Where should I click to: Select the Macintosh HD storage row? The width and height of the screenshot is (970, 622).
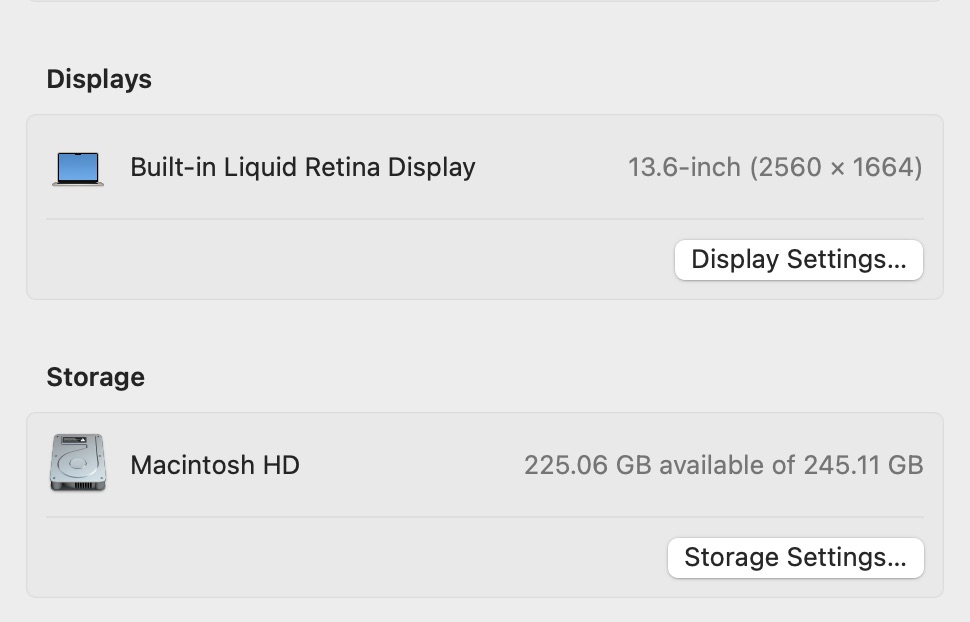pos(485,465)
